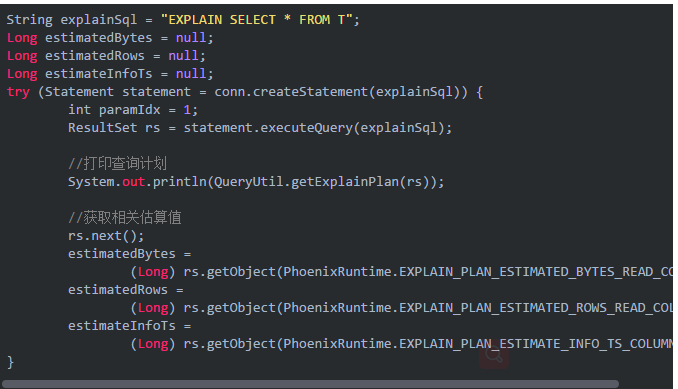Click the estimatedBytes = null declaration line
Screen dimensions: 678x389
[110, 38]
